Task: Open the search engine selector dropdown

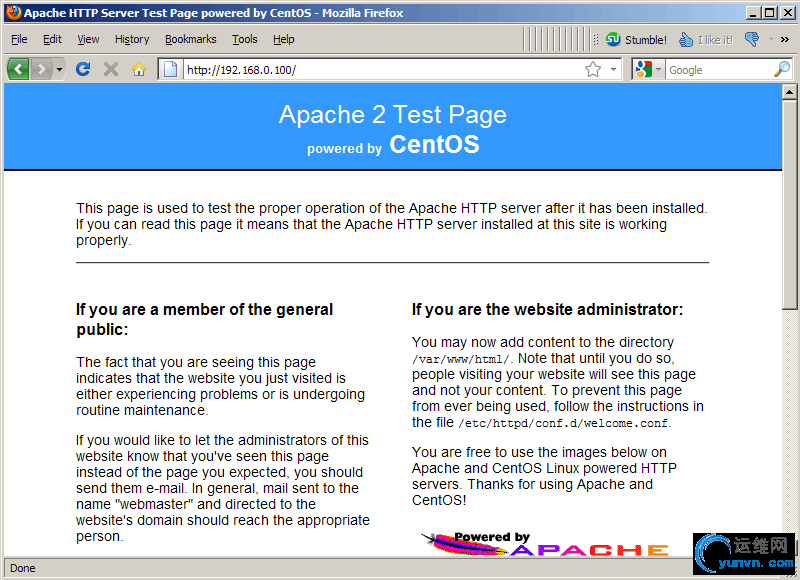Action: tap(659, 69)
